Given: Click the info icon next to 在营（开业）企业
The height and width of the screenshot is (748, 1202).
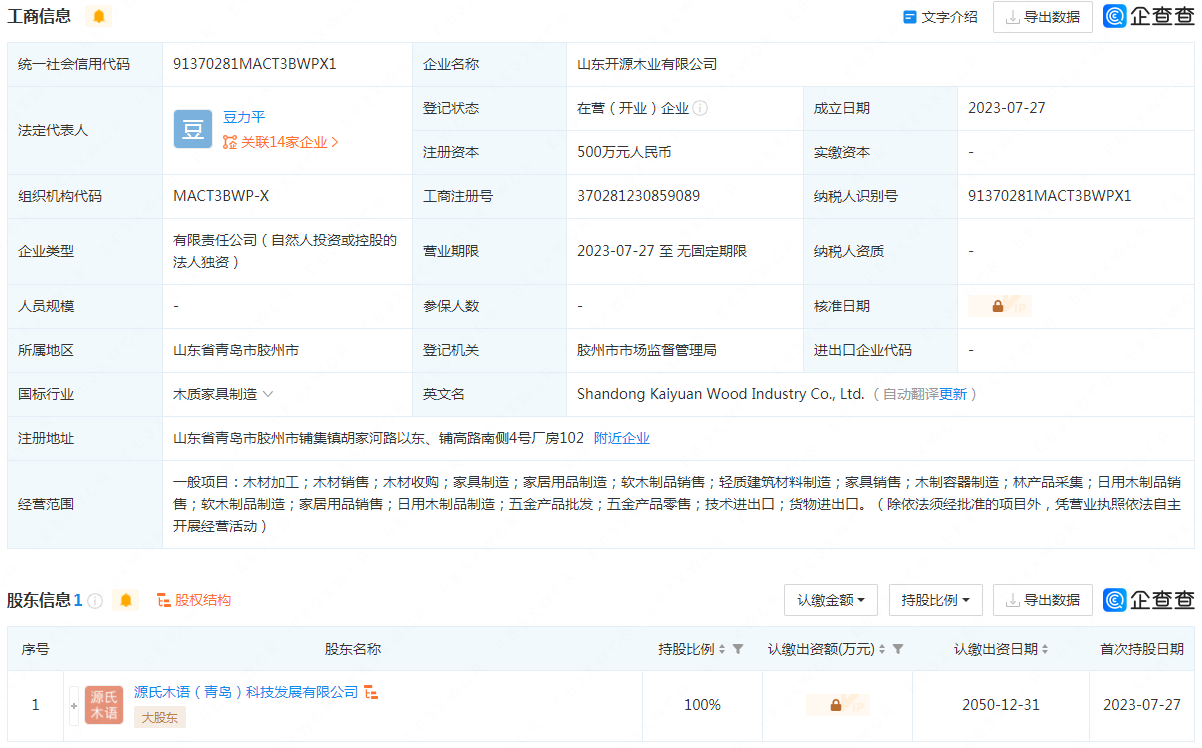Looking at the screenshot, I should (x=700, y=108).
